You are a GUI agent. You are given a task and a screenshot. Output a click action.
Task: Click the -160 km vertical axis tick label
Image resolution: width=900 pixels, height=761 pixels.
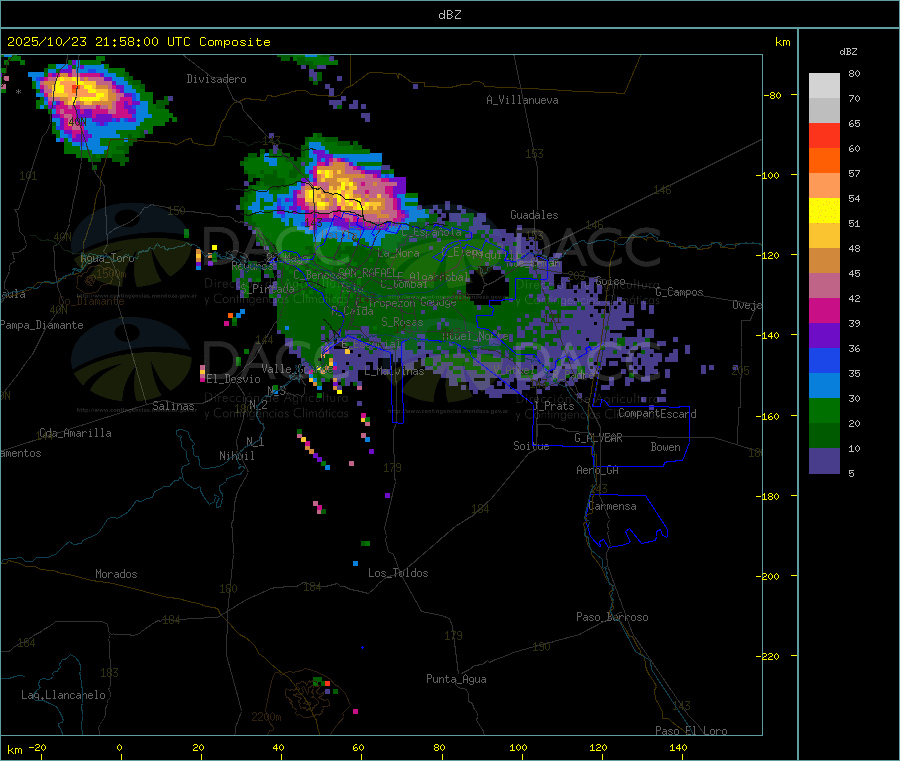click(x=769, y=416)
